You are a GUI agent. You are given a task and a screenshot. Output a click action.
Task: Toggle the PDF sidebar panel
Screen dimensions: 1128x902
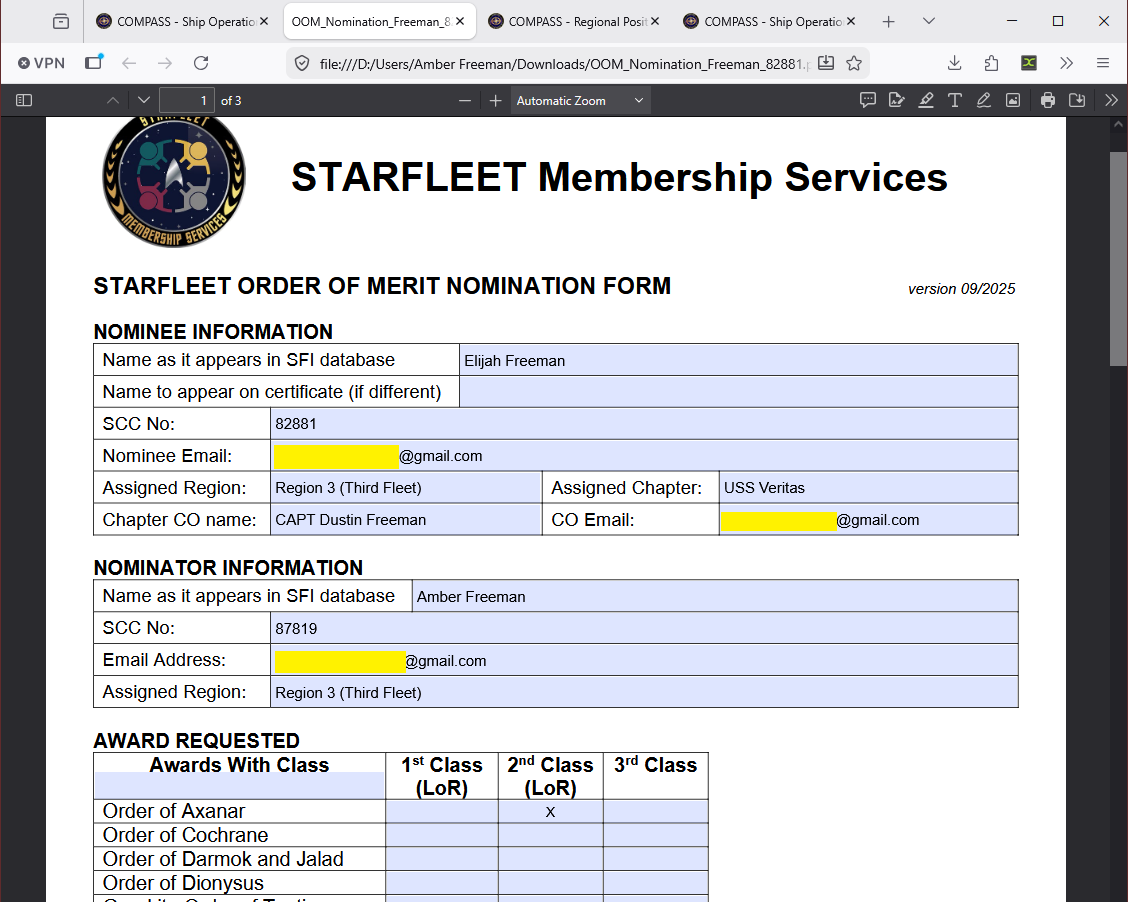tap(24, 101)
